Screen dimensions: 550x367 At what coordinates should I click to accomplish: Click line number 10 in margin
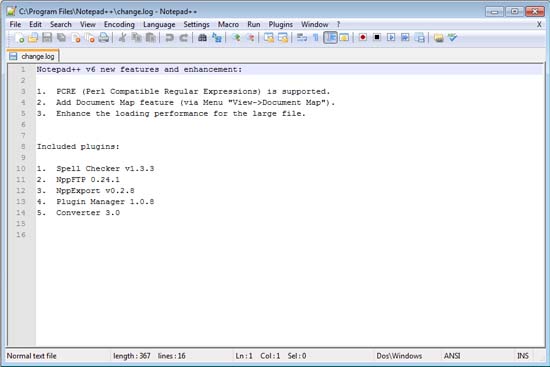(x=21, y=168)
